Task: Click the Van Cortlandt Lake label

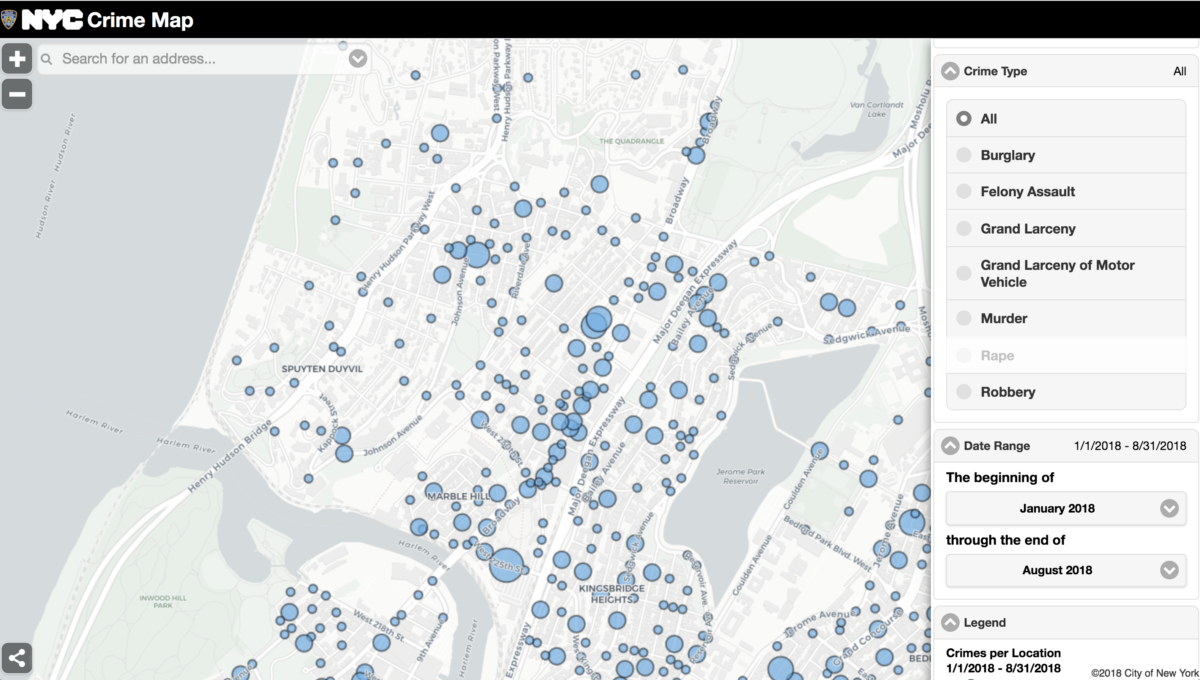Action: click(877, 109)
